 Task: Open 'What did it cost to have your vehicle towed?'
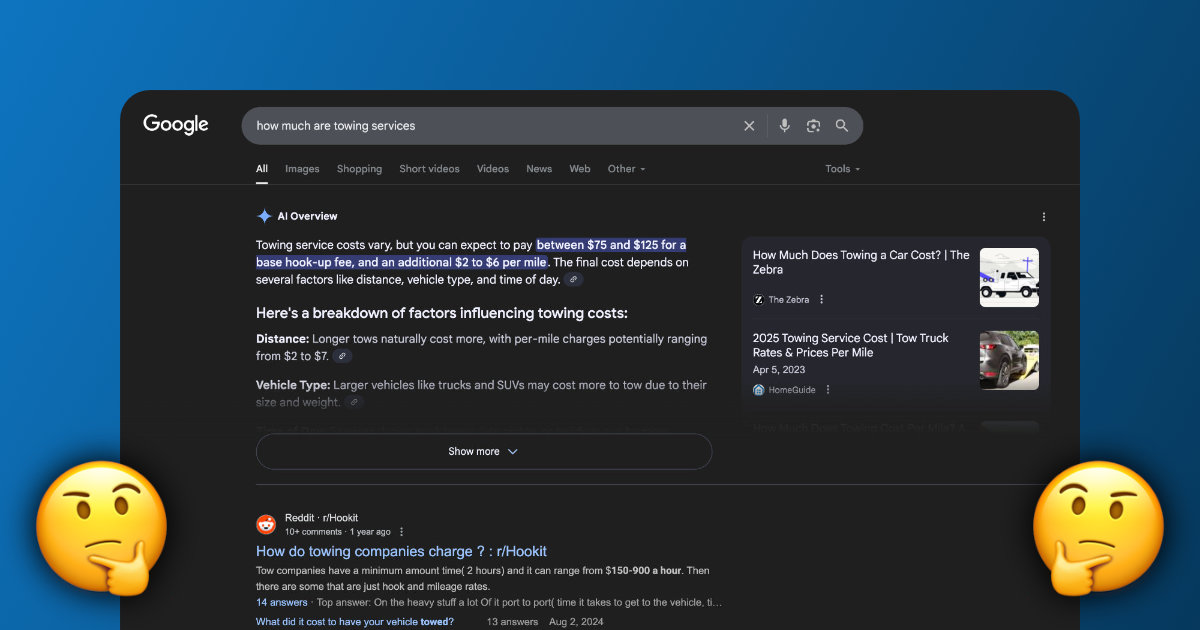pos(354,622)
